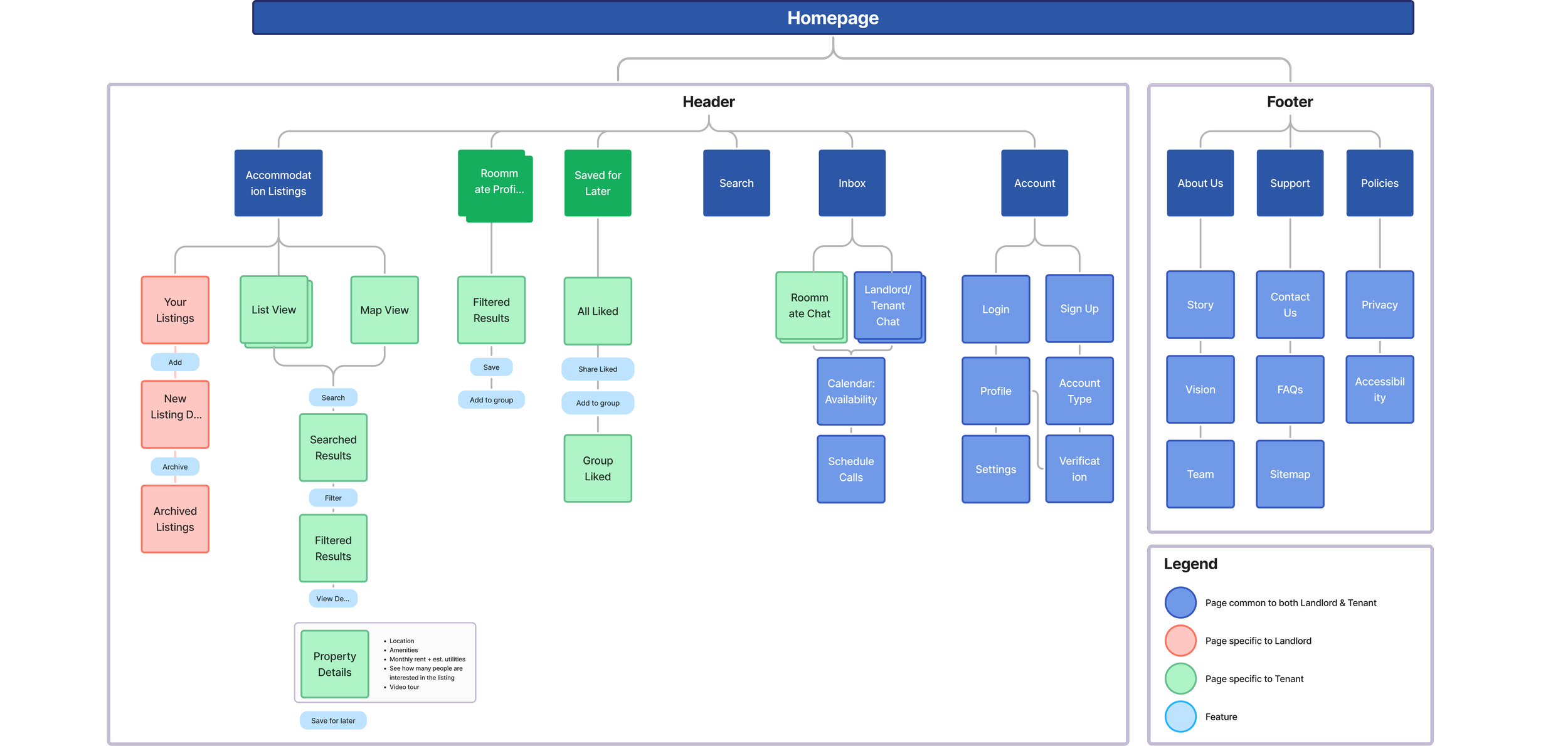The width and height of the screenshot is (1568, 746).
Task: Click the Save for later pill
Action: (x=333, y=720)
